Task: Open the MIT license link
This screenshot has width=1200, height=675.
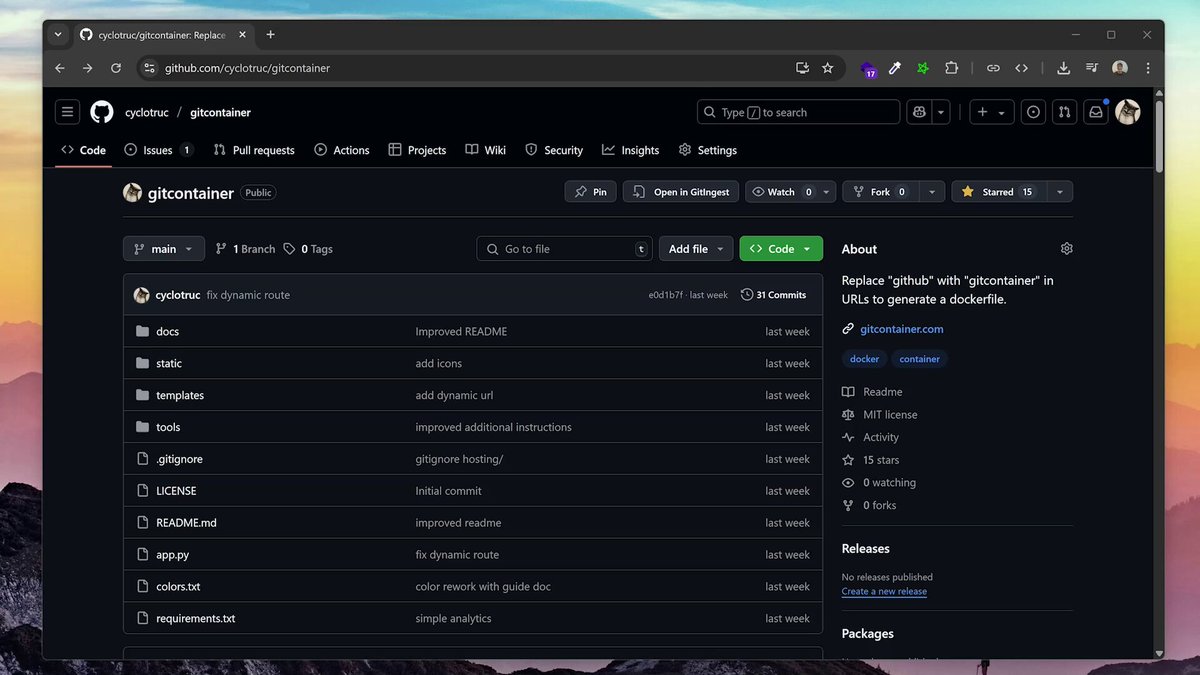Action: tap(890, 415)
